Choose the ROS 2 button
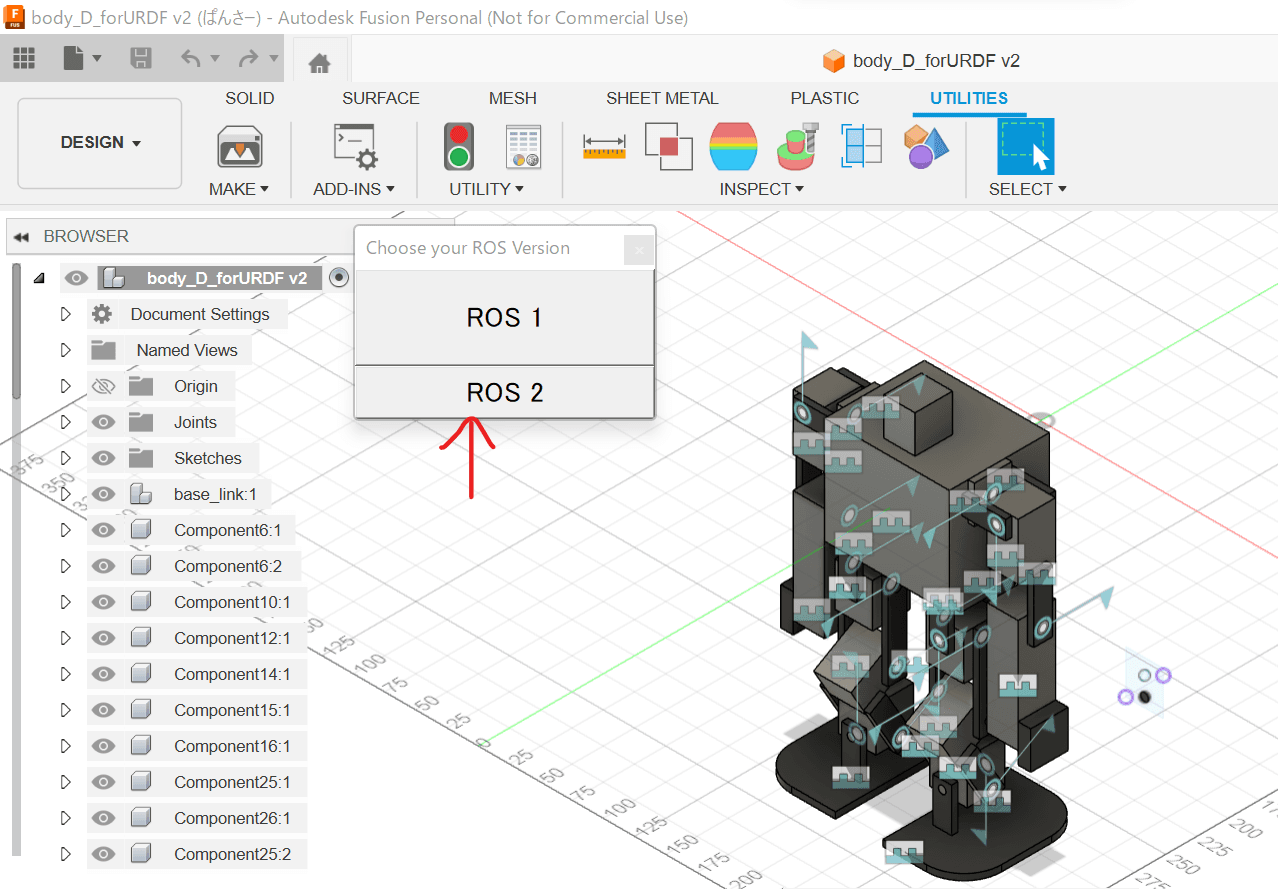This screenshot has height=889, width=1278. [x=504, y=393]
